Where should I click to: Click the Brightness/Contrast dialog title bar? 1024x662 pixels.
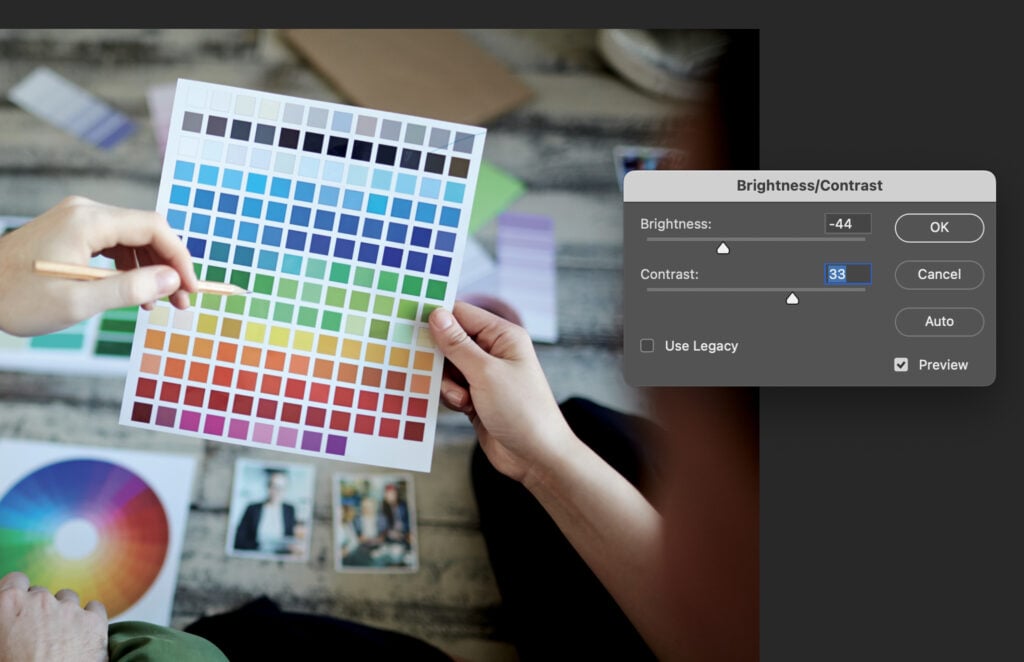812,184
